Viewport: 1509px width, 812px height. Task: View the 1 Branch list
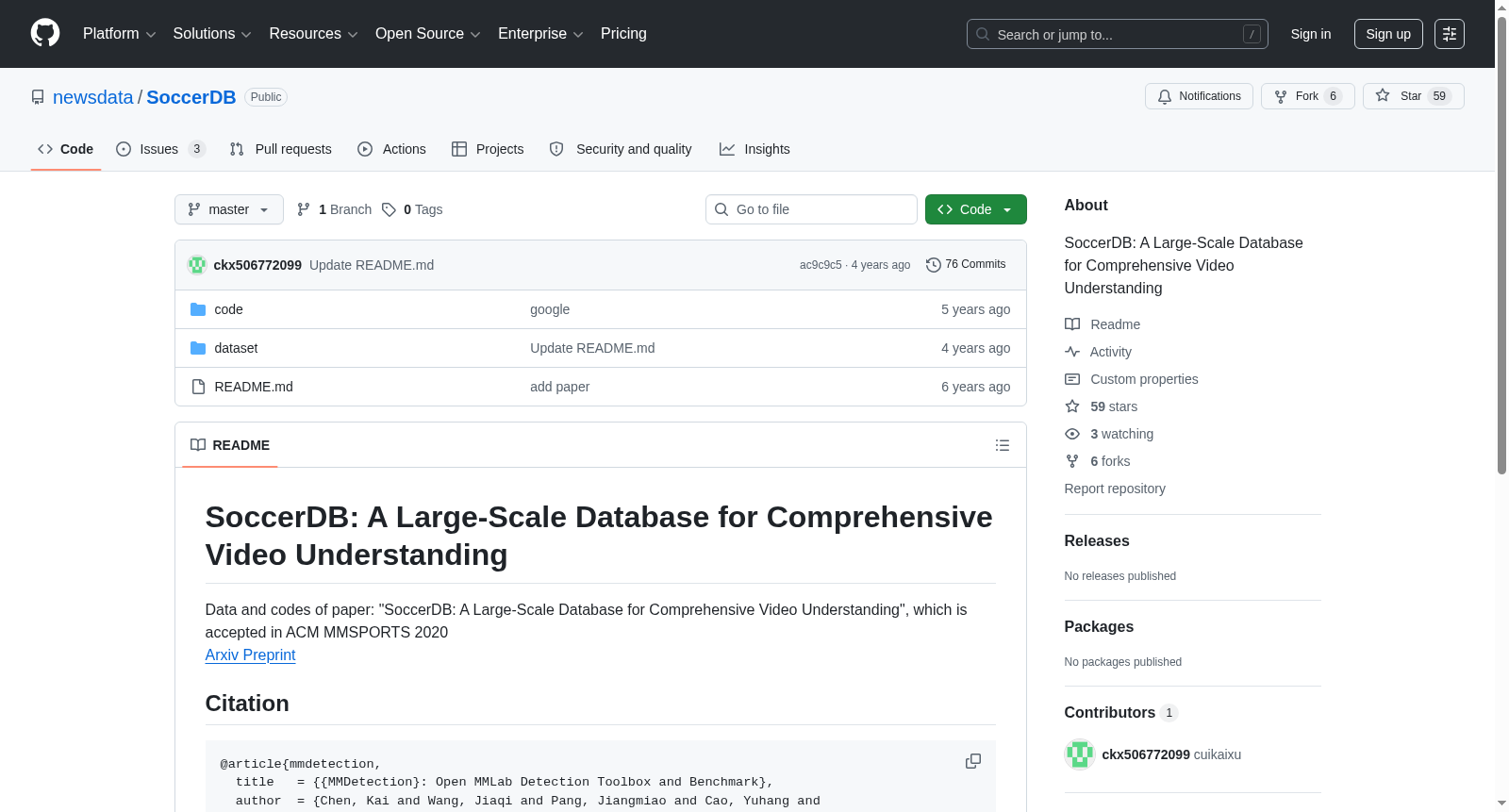point(335,209)
